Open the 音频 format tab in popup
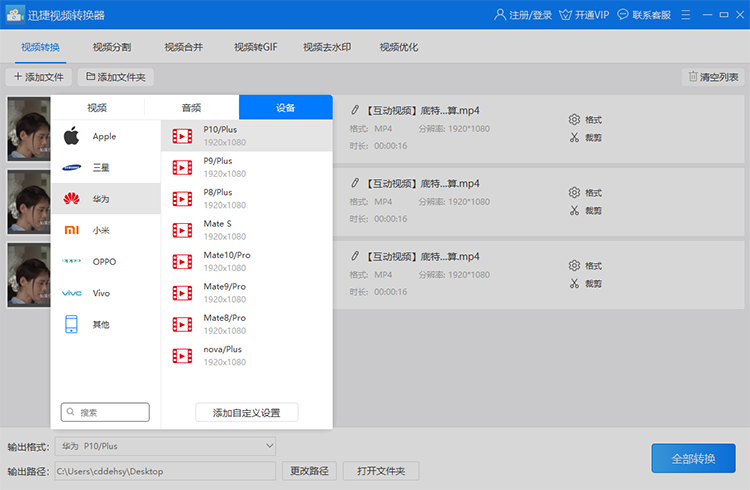 [191, 108]
